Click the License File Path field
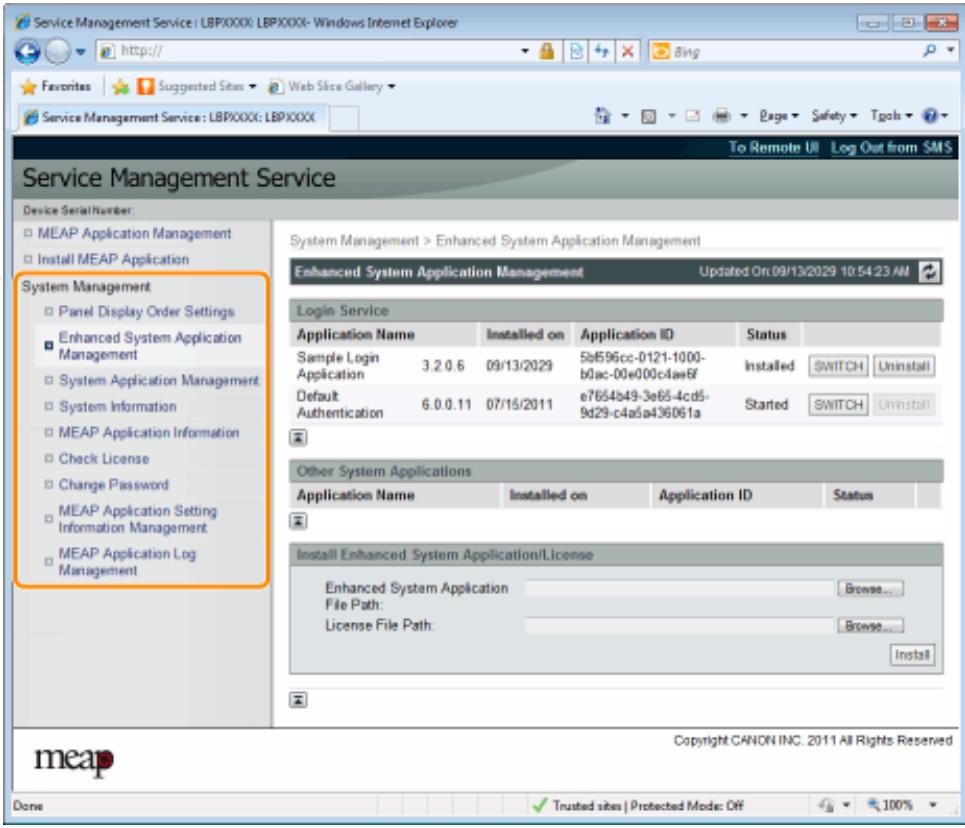 [679, 626]
